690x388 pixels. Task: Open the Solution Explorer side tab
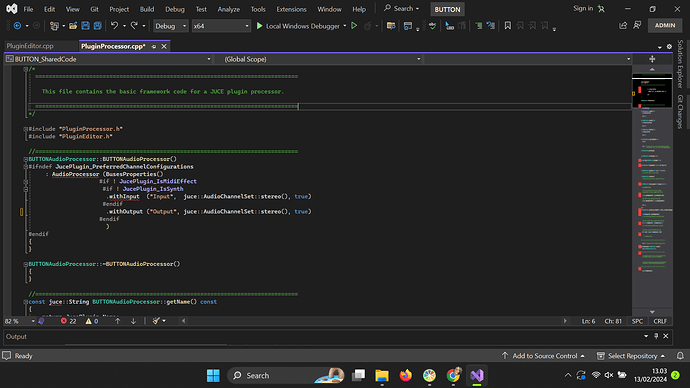(680, 64)
